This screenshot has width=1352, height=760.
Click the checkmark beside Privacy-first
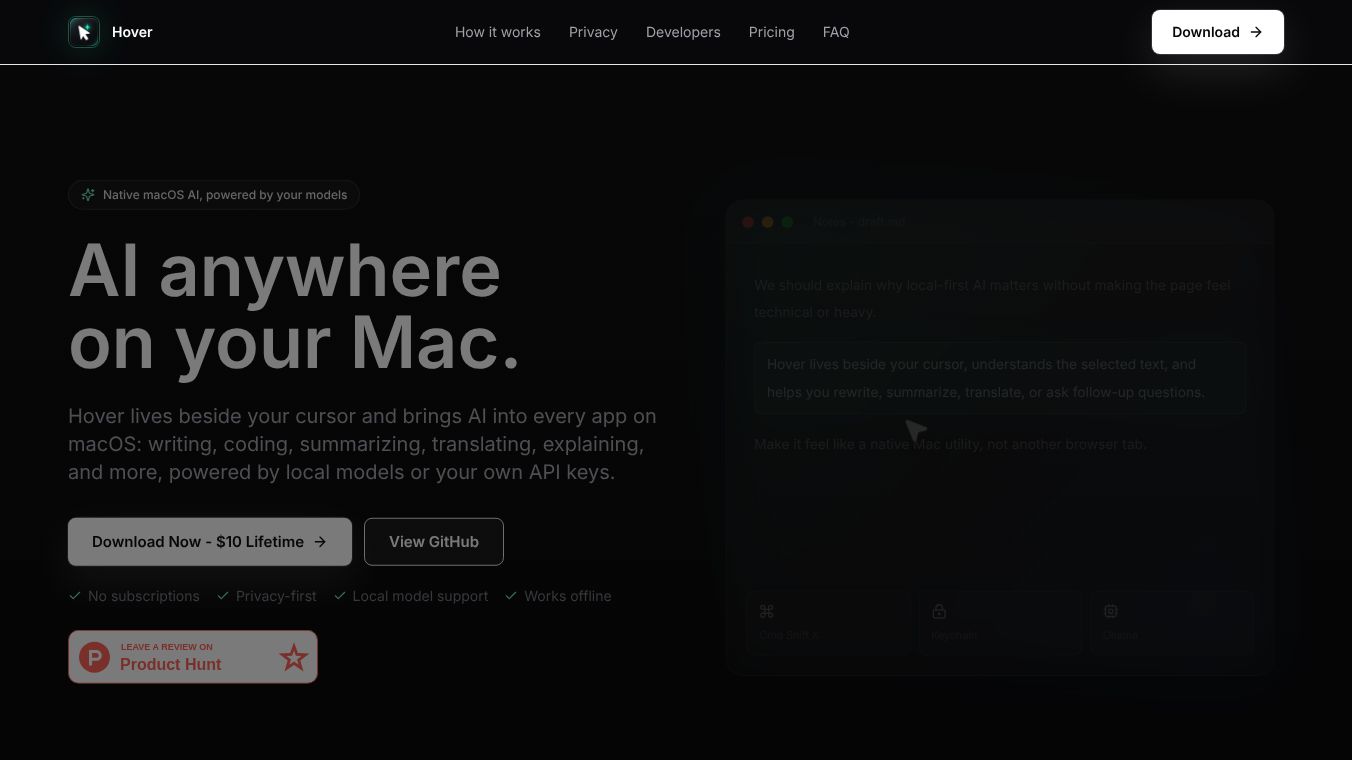click(223, 596)
